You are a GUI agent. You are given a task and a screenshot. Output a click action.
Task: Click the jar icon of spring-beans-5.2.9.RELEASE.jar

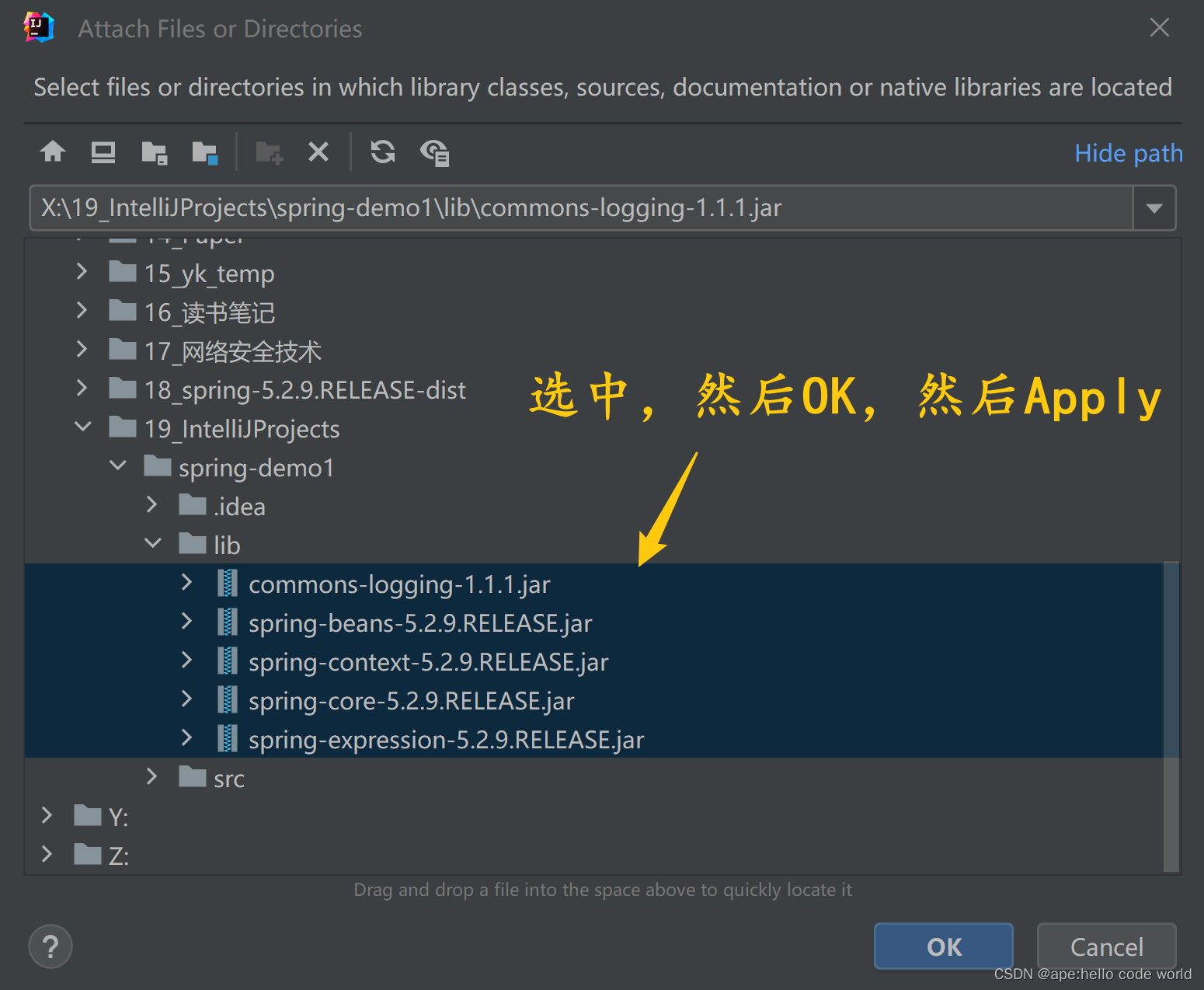(x=228, y=622)
